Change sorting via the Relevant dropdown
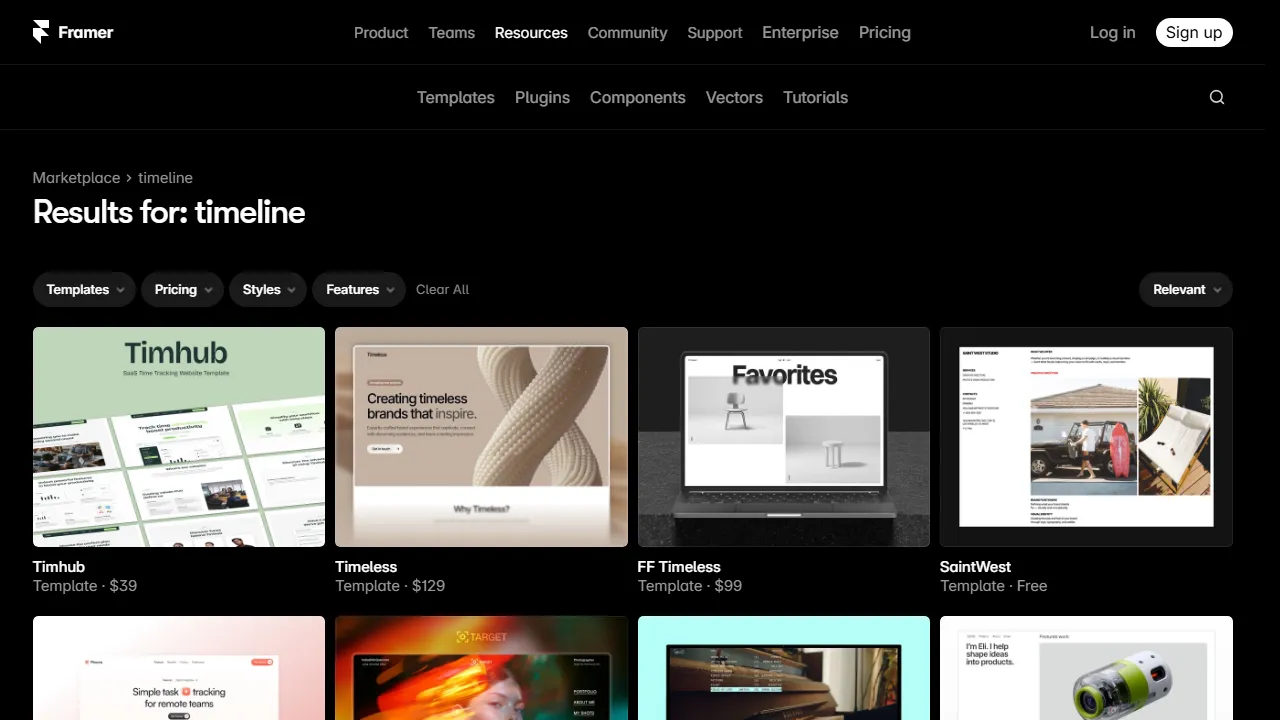 click(1186, 289)
